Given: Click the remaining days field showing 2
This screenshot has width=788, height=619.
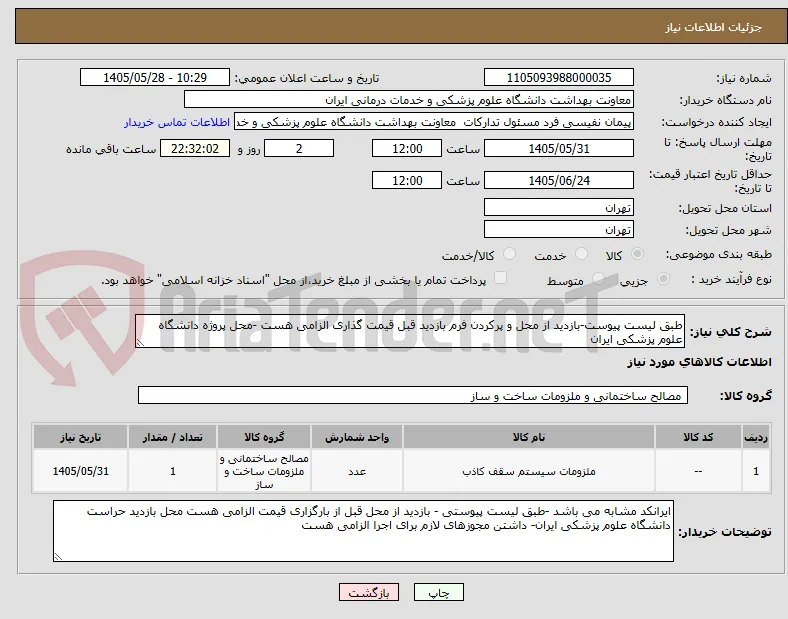Looking at the screenshot, I should tap(299, 149).
